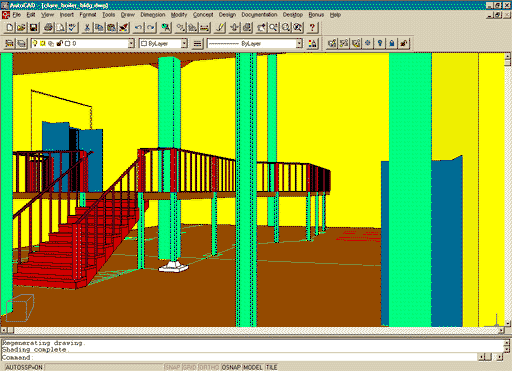Click the Redraw All pencil icon
Image resolution: width=512 pixels, height=371 pixels.
pos(220,27)
